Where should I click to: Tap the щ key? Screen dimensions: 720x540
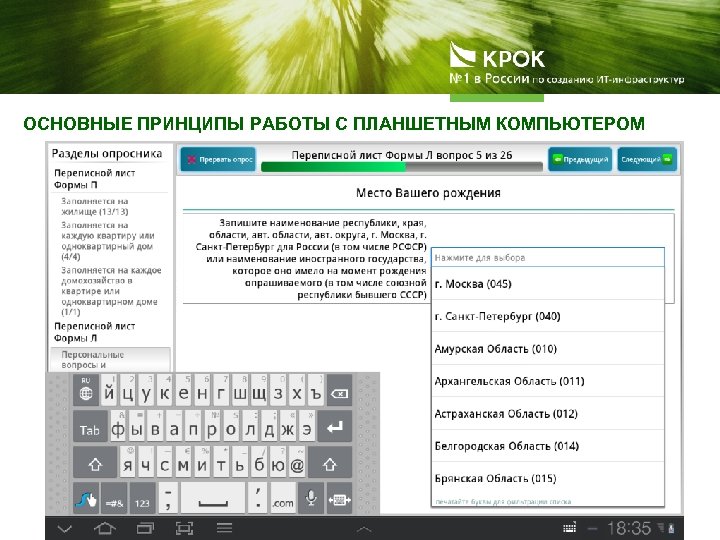(x=259, y=391)
